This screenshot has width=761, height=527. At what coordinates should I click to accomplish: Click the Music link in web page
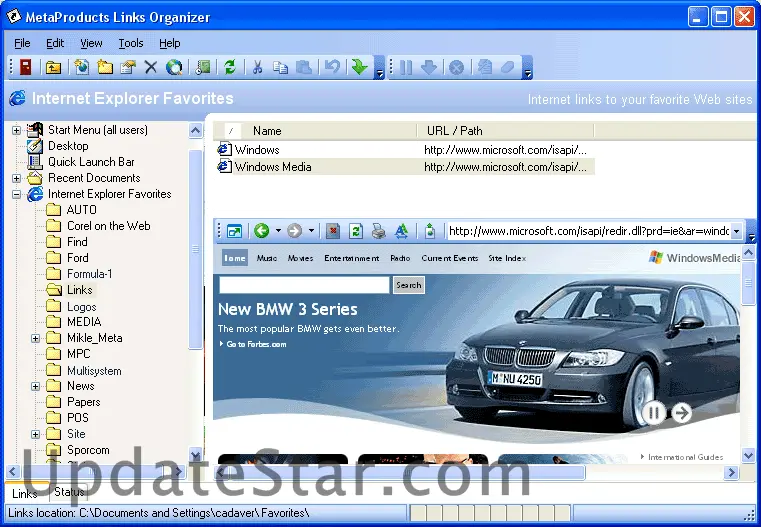pos(267,258)
